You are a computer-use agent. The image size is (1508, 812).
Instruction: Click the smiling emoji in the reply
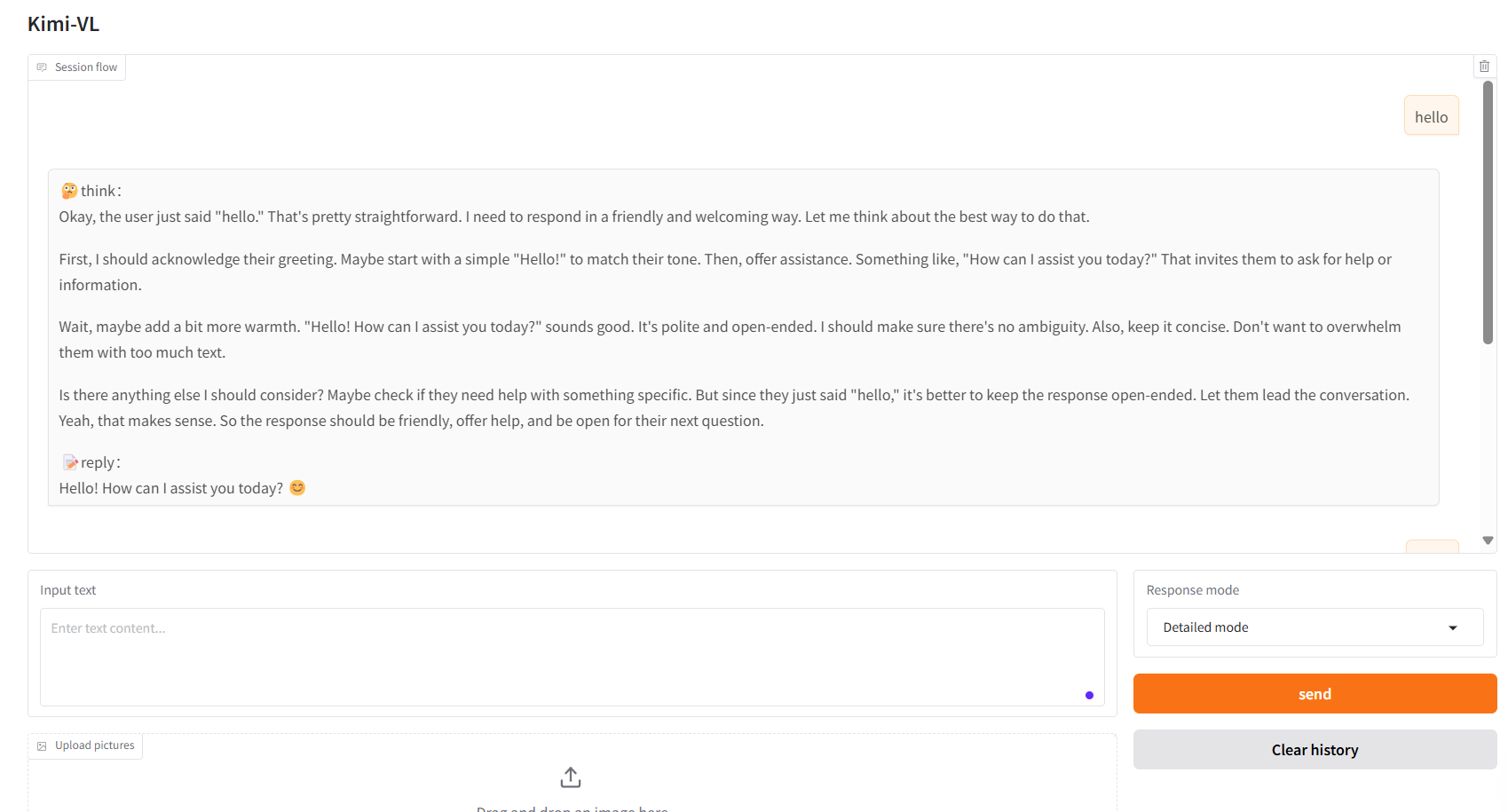pos(297,487)
